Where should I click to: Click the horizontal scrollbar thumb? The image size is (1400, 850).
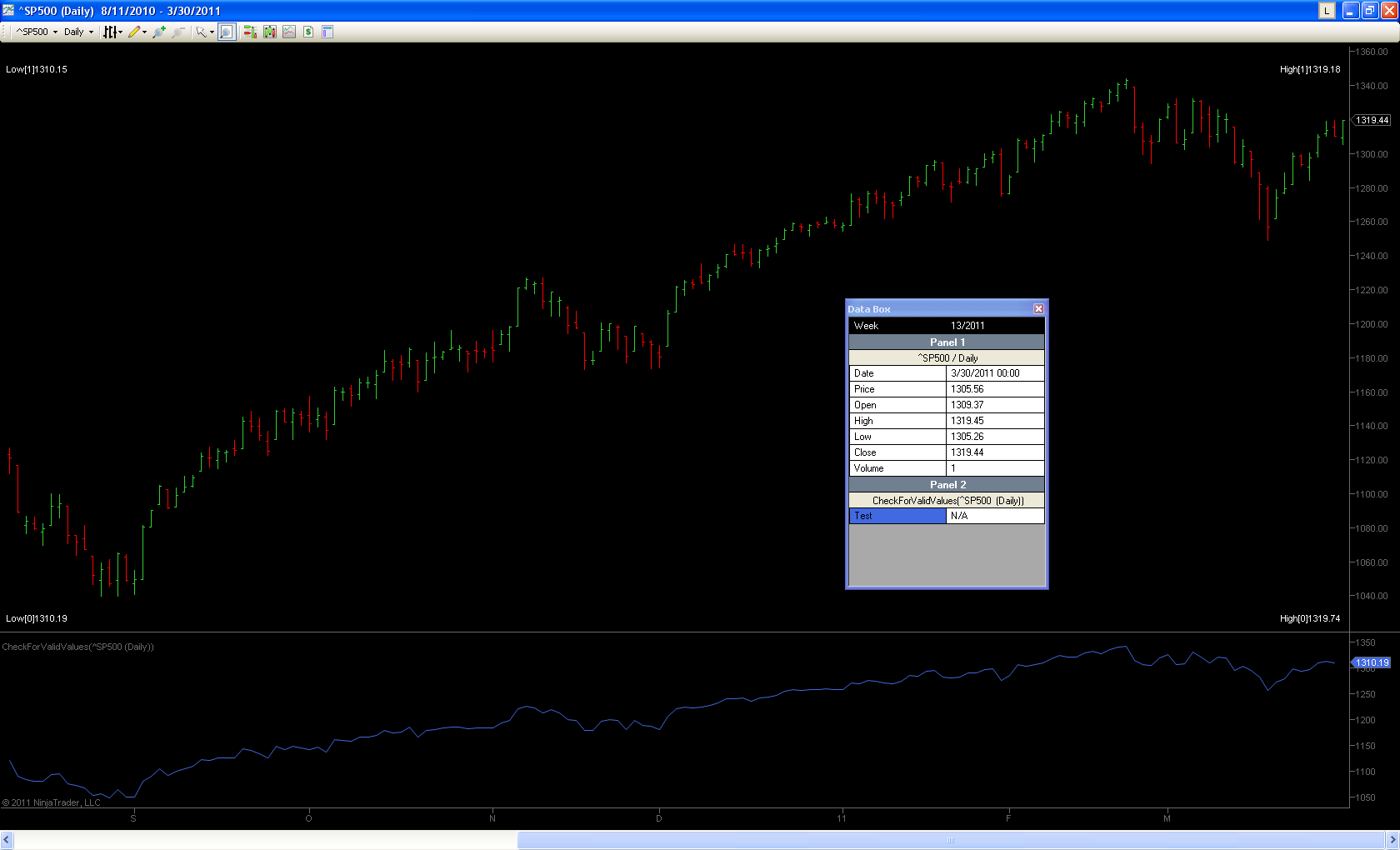(x=951, y=840)
